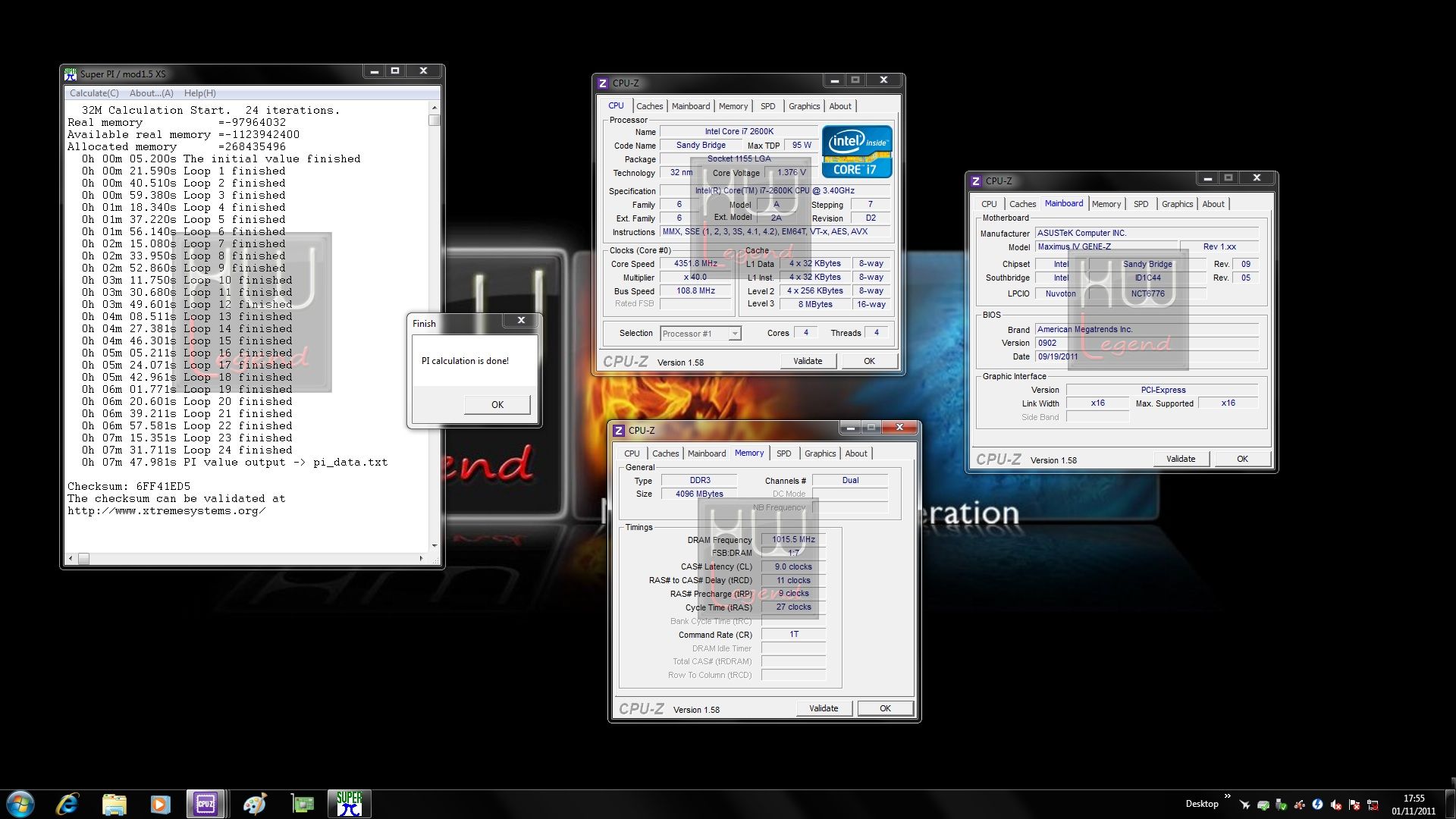
Task: Click the Super PI title bar icon
Action: coord(71,74)
